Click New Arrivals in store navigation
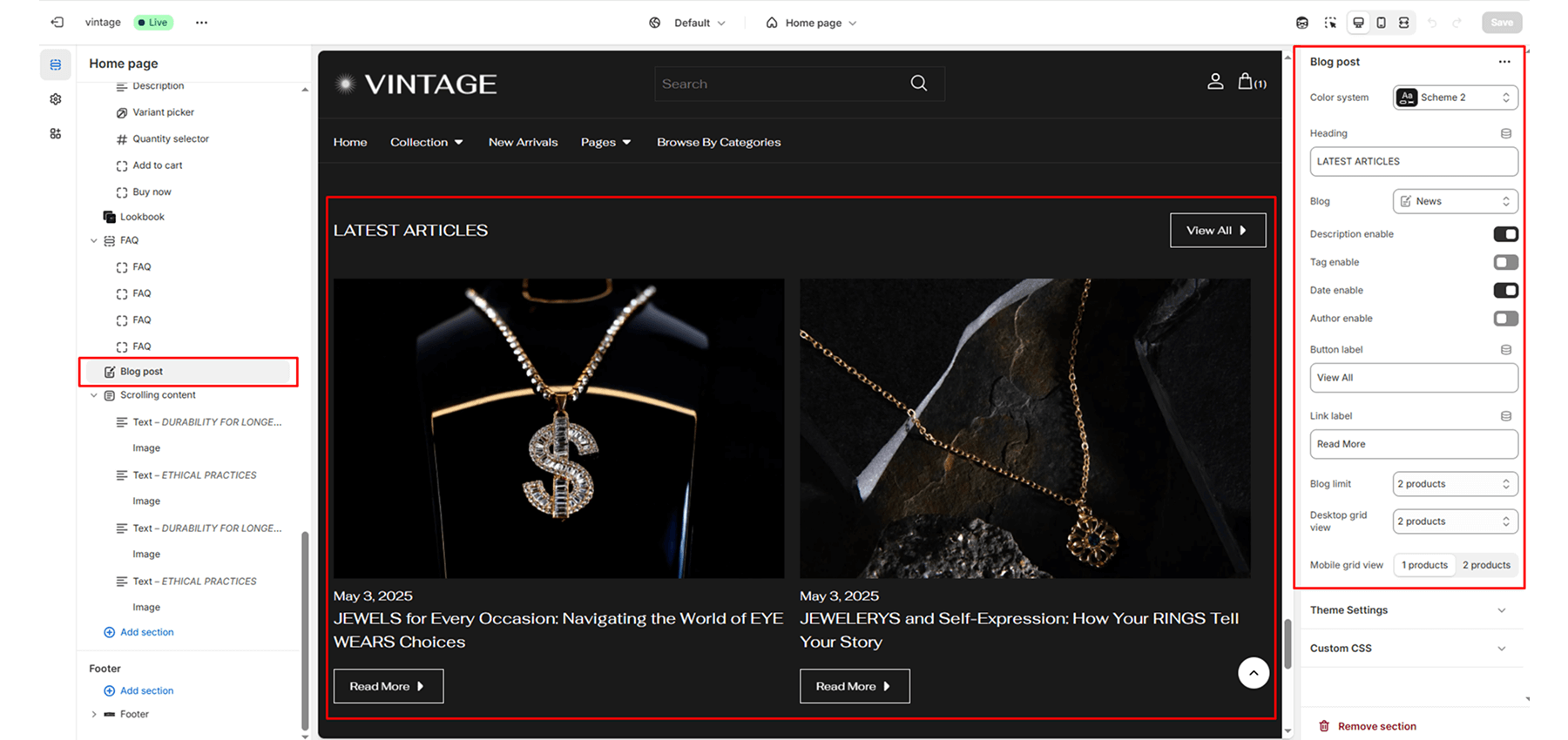Screen dimensions: 1568x740 523,143
